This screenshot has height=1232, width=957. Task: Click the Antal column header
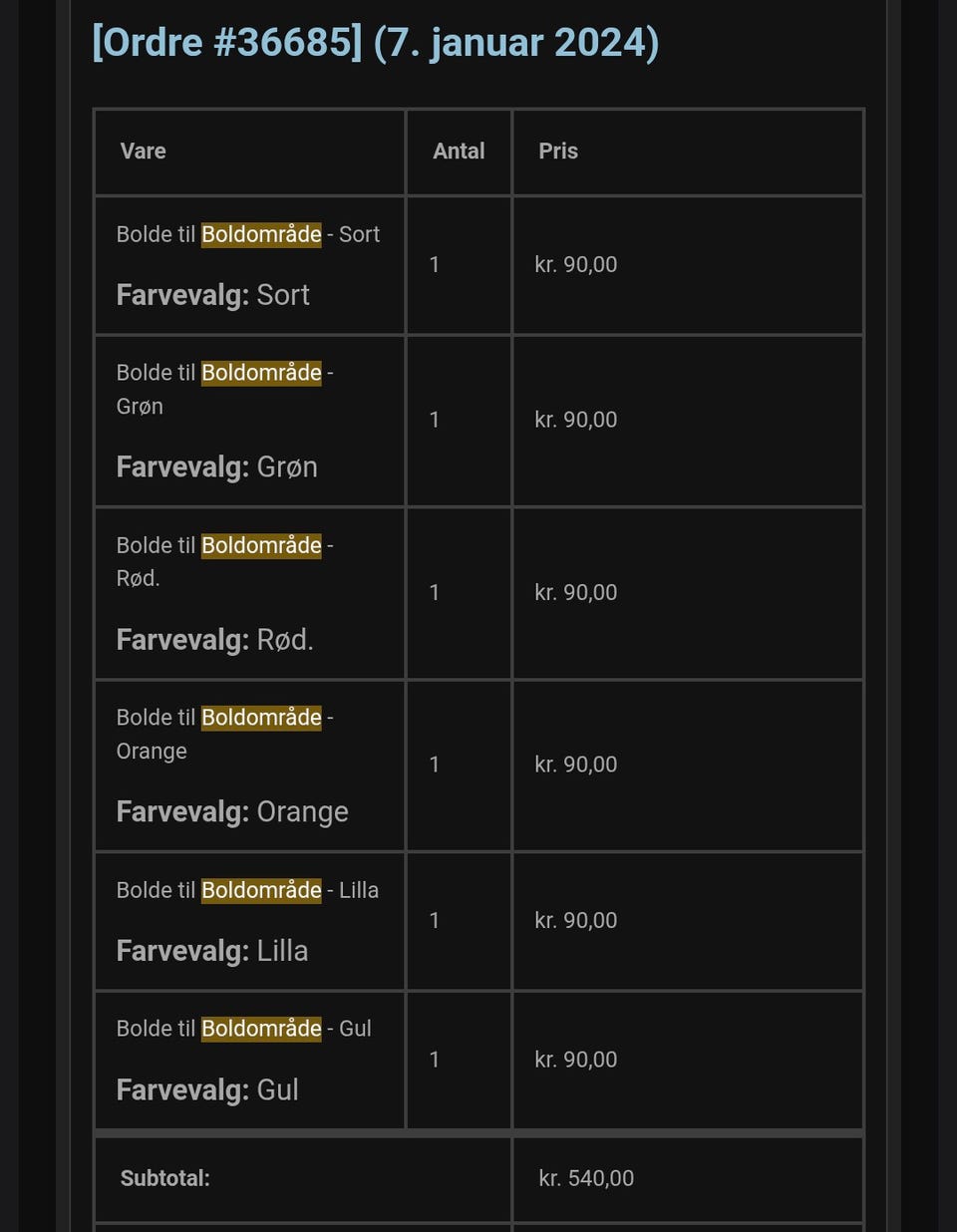tap(459, 152)
